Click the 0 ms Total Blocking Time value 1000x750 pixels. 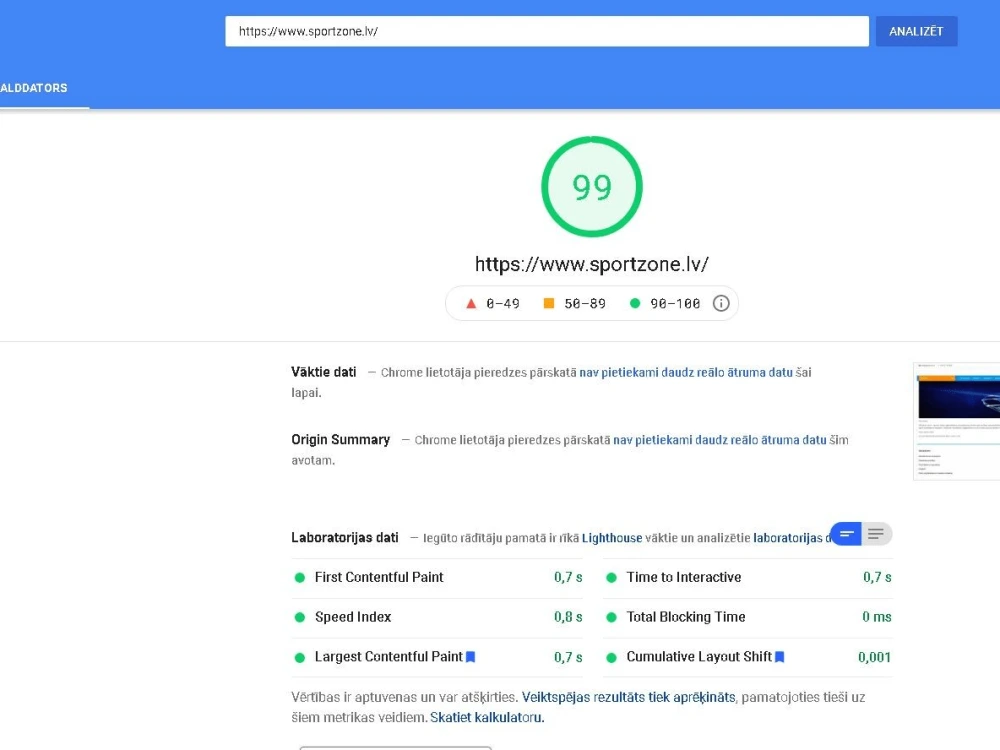[877, 617]
